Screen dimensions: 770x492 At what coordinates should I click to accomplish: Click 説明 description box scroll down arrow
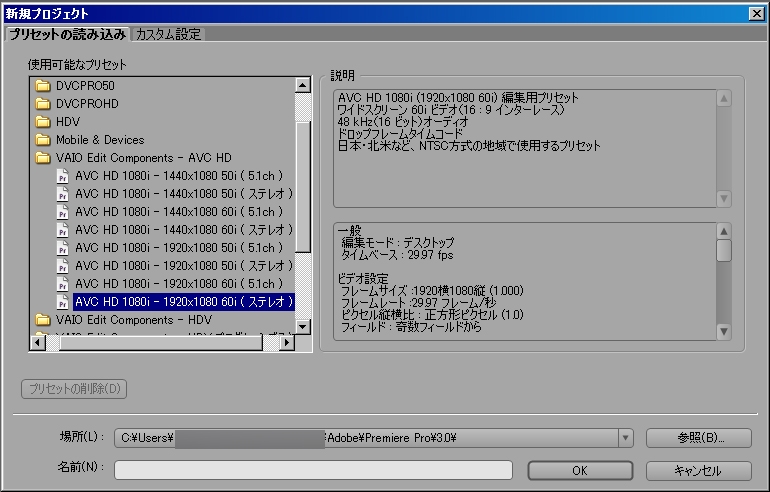click(x=723, y=198)
